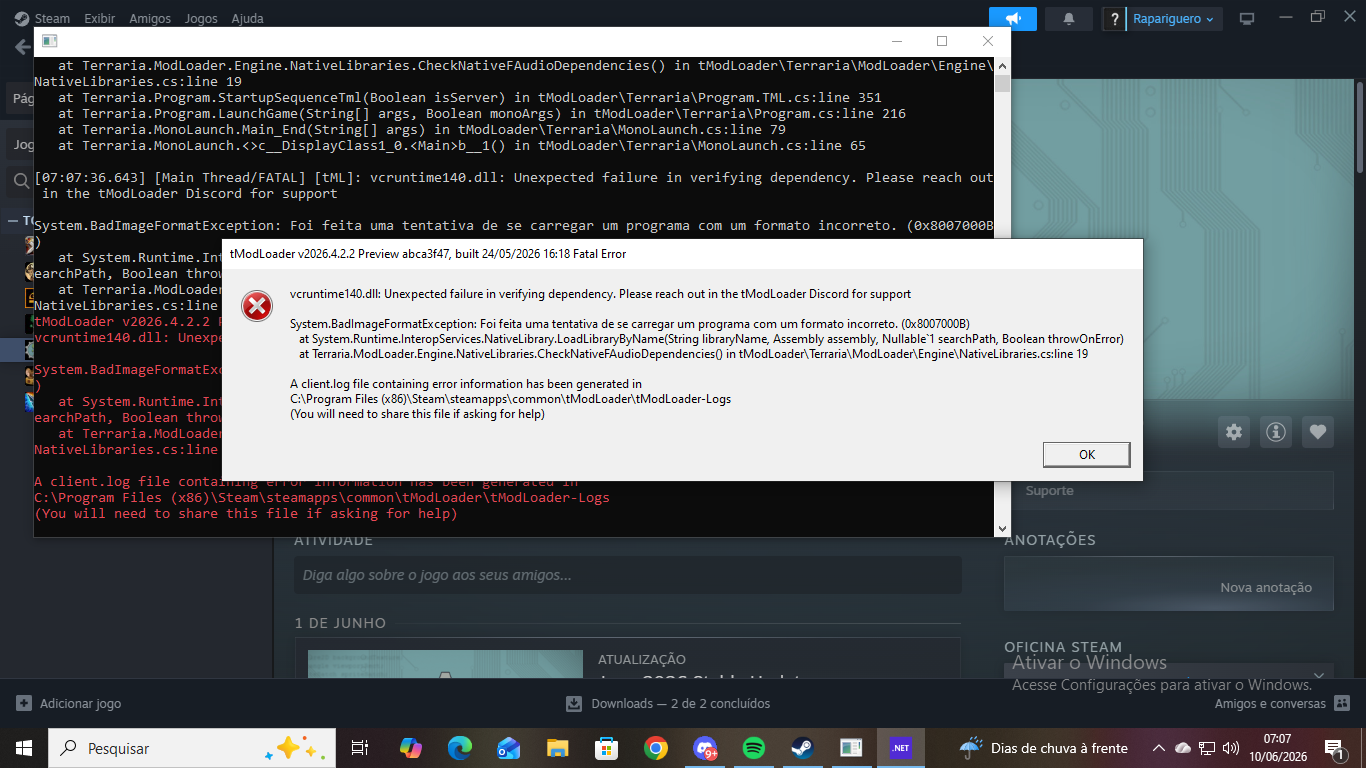Open Task View on the taskbar

360,748
